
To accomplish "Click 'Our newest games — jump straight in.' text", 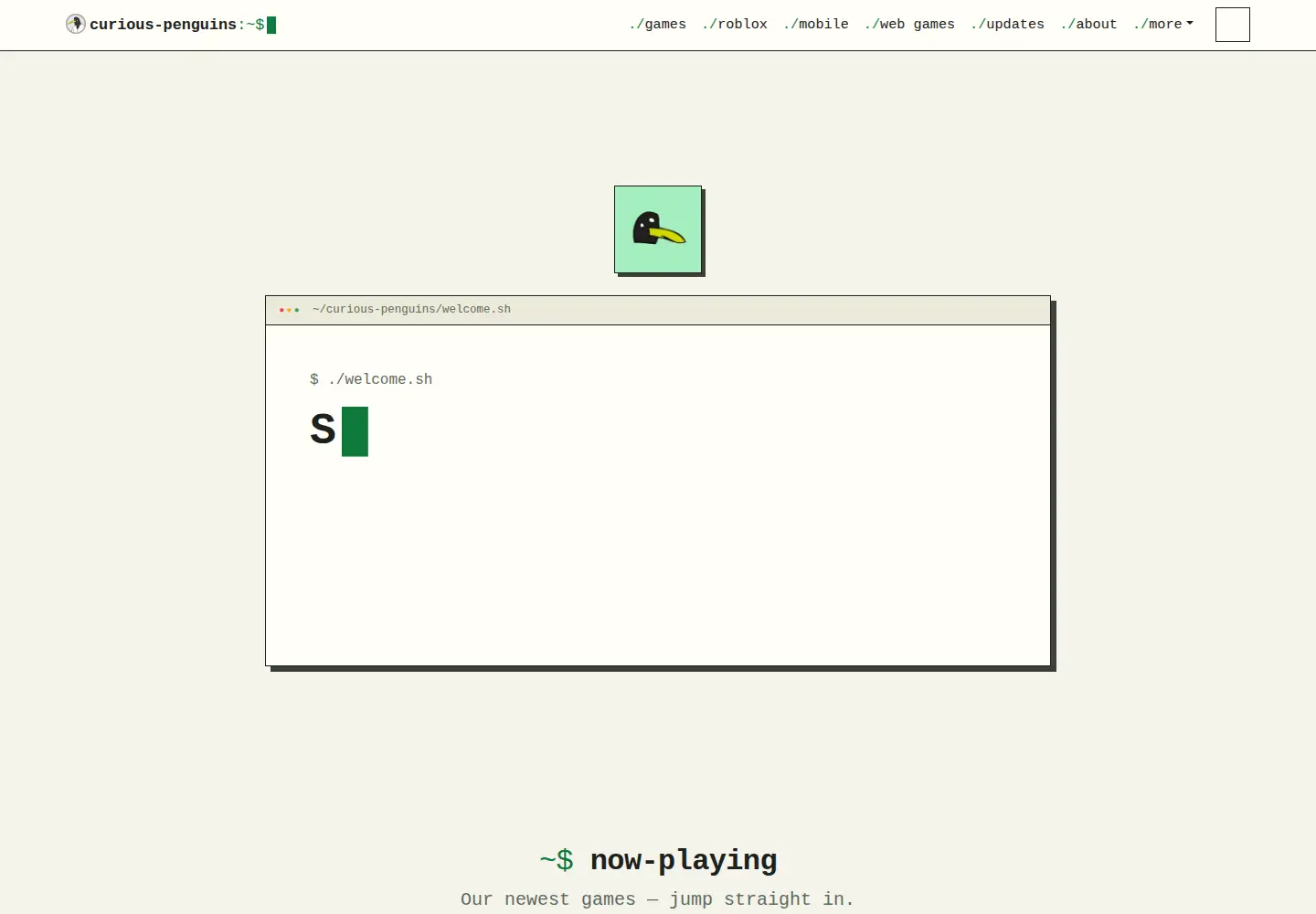I will (657, 899).
